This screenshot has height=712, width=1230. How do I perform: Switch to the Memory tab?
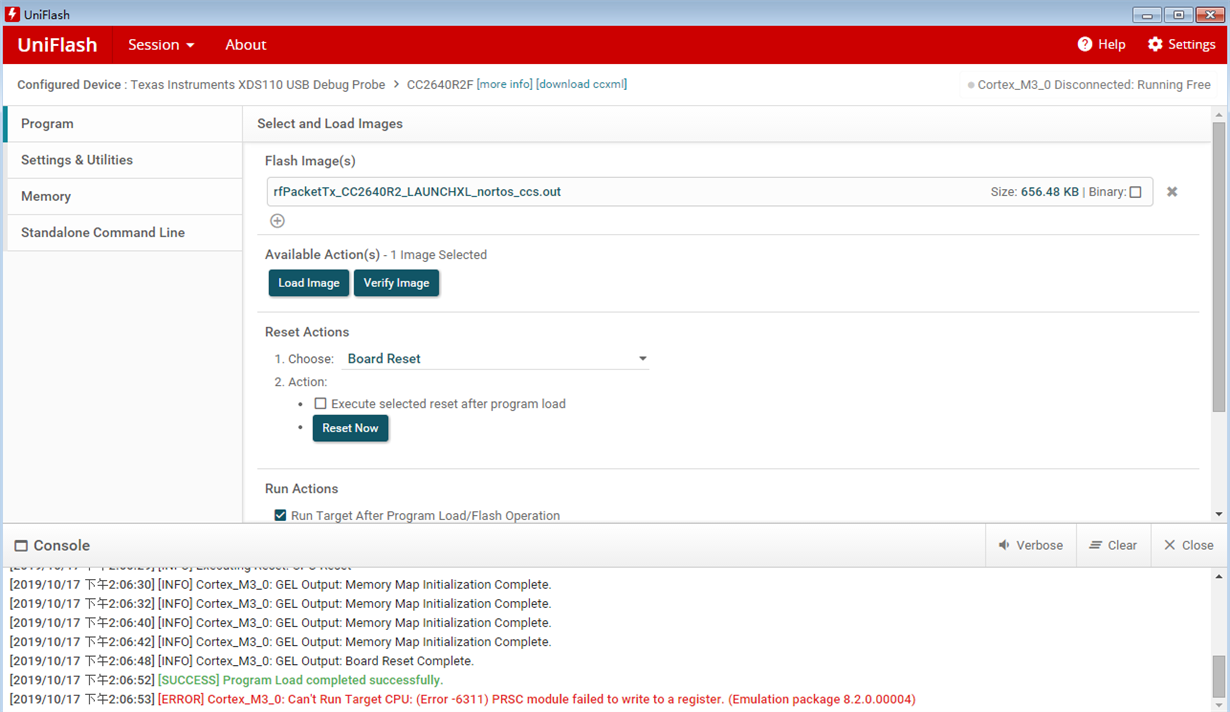point(122,196)
